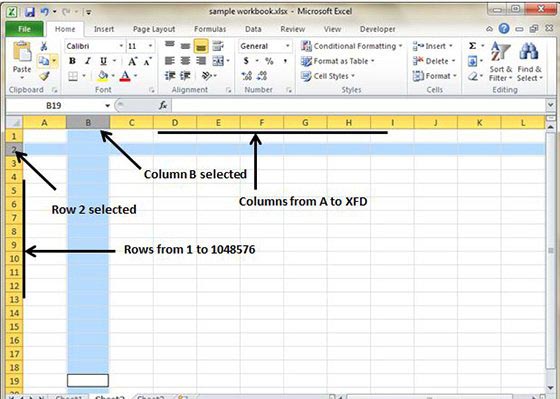
Task: Apply the red Font Color
Action: coord(125,76)
